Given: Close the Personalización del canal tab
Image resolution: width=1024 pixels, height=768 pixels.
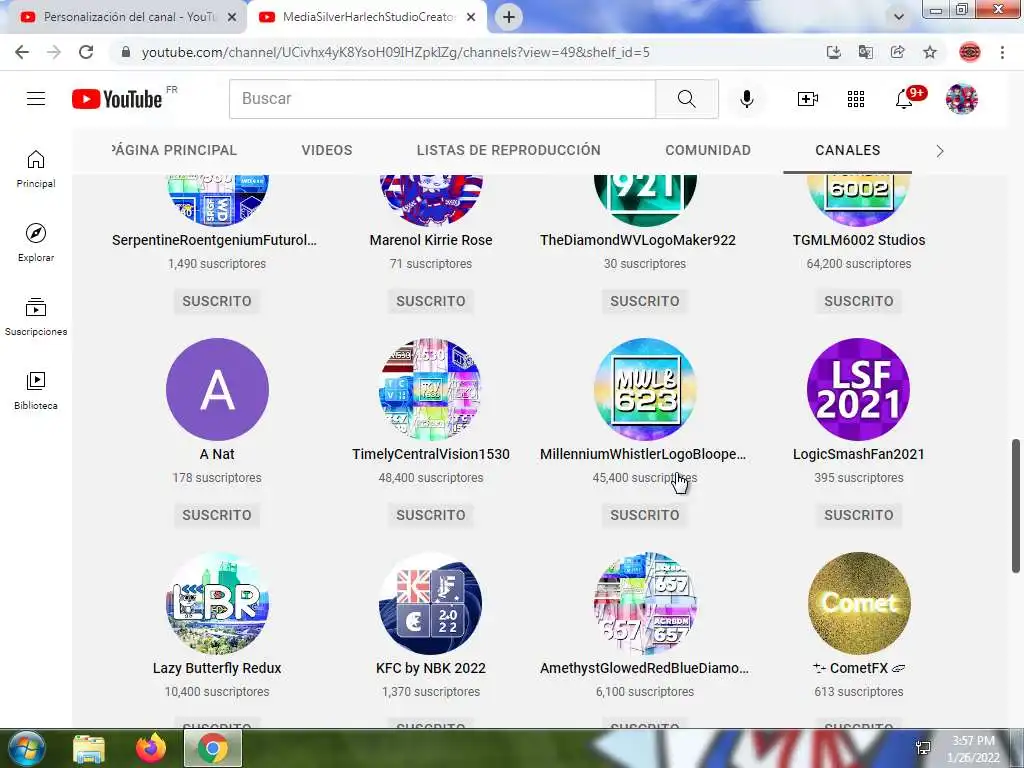Looking at the screenshot, I should click(x=232, y=17).
